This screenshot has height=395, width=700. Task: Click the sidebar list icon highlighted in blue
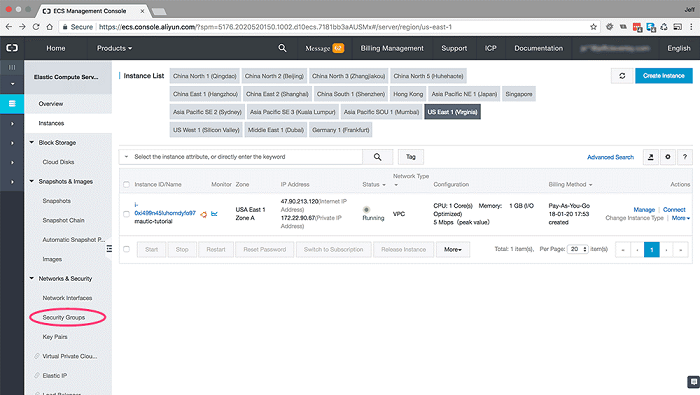tap(12, 104)
